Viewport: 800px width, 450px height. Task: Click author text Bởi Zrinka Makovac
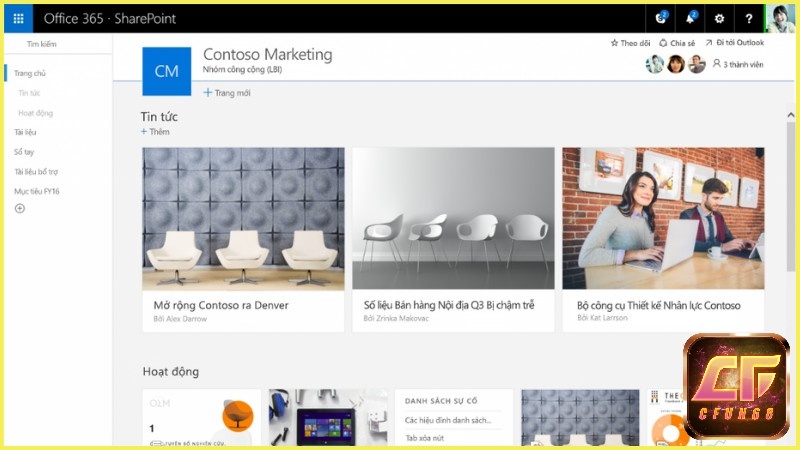pos(396,318)
